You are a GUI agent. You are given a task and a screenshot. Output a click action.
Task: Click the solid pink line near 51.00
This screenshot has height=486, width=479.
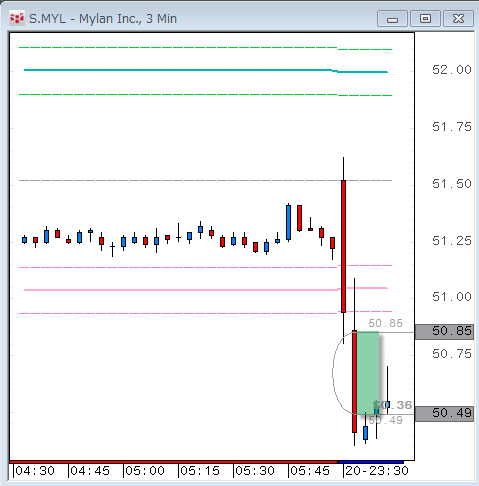(206, 289)
